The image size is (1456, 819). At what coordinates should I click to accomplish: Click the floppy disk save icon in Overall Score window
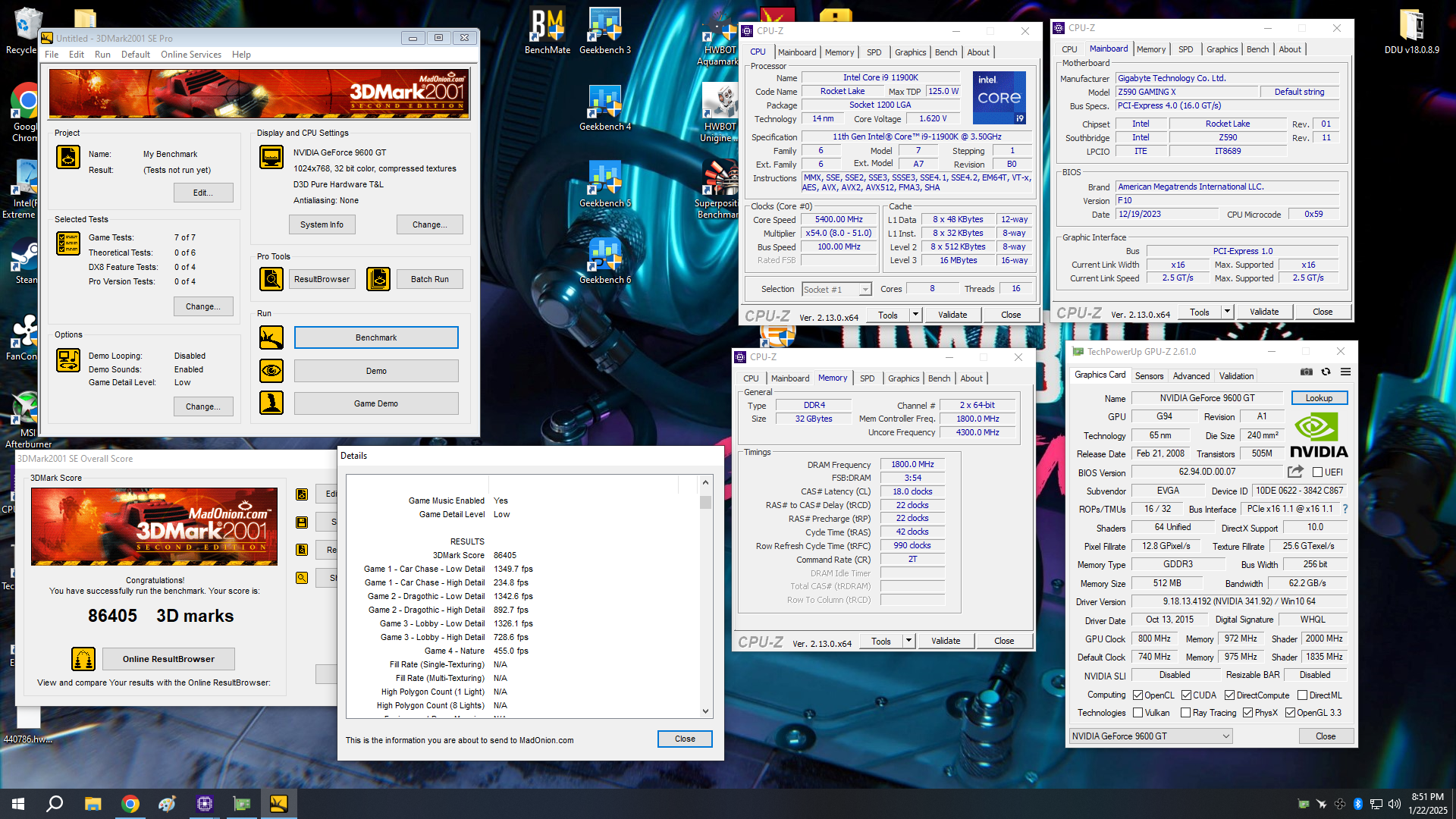pyautogui.click(x=302, y=522)
